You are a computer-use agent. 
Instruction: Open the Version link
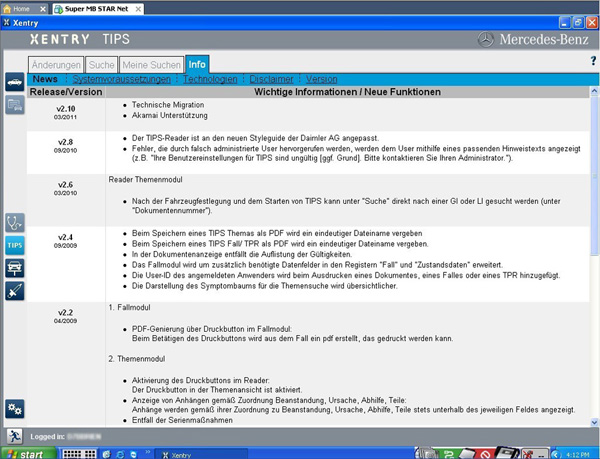(x=321, y=79)
